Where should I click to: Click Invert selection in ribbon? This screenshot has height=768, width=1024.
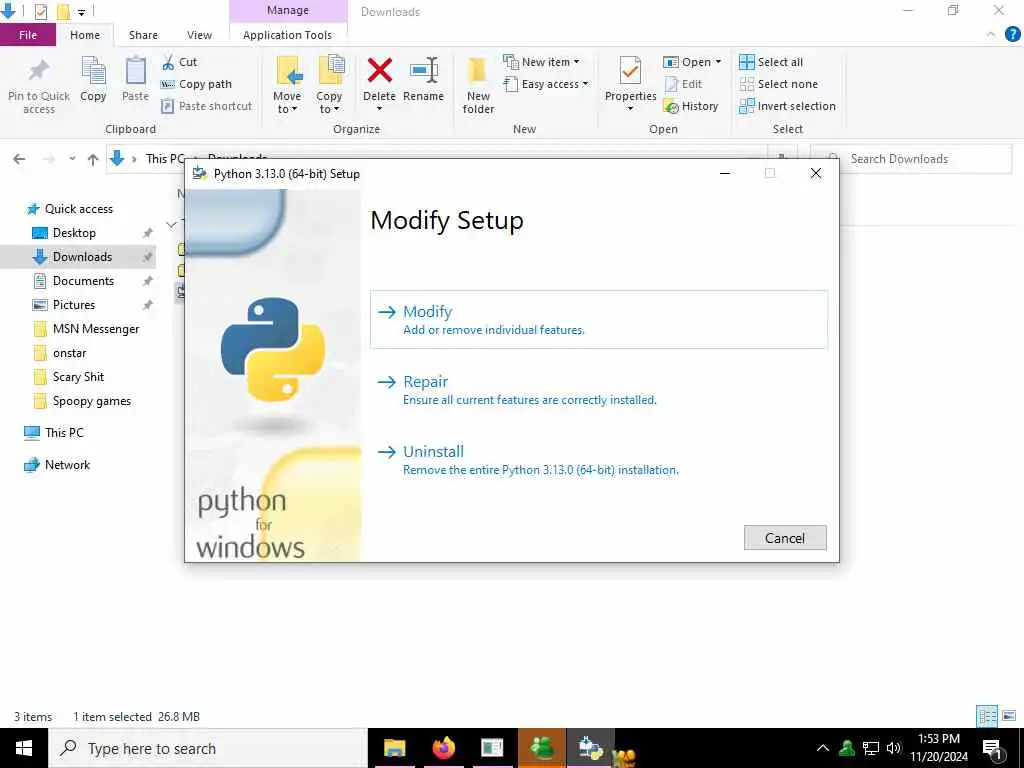[x=788, y=106]
